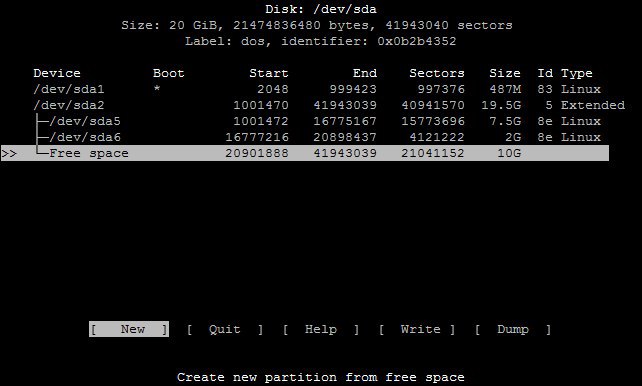Click the 'Create new partition from free space' hint
The width and height of the screenshot is (642, 386).
(321, 377)
